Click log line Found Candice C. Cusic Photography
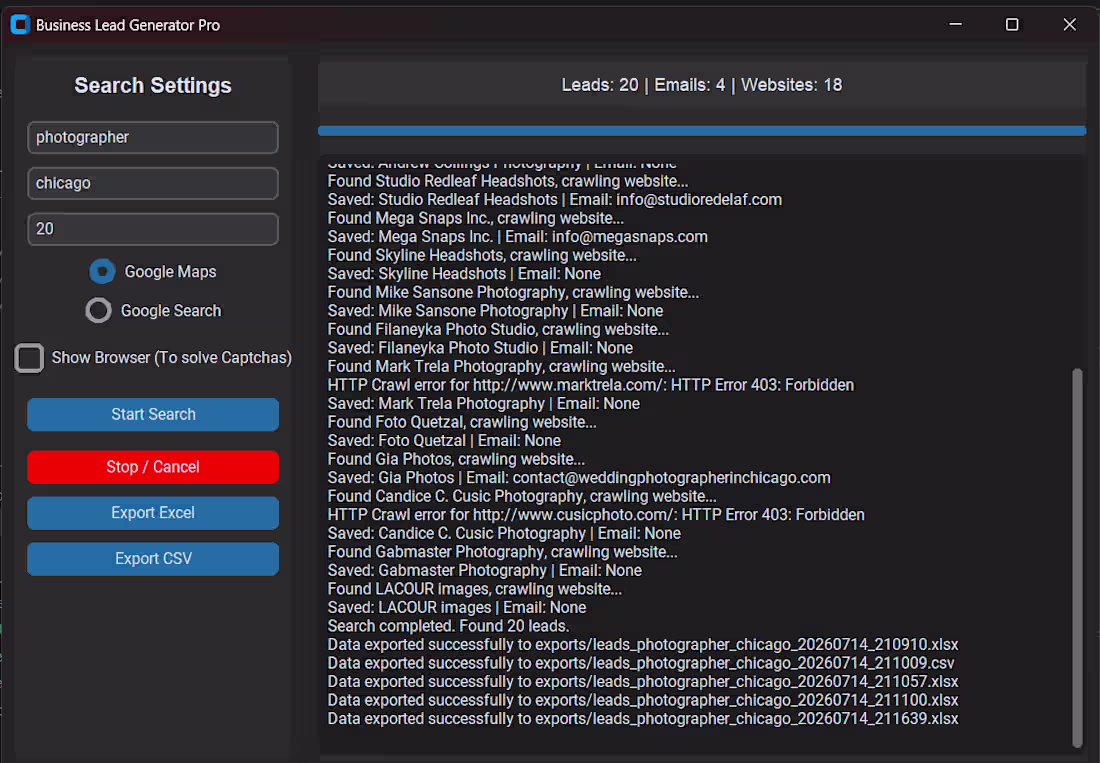Screen dimensions: 1100x763 point(522,497)
